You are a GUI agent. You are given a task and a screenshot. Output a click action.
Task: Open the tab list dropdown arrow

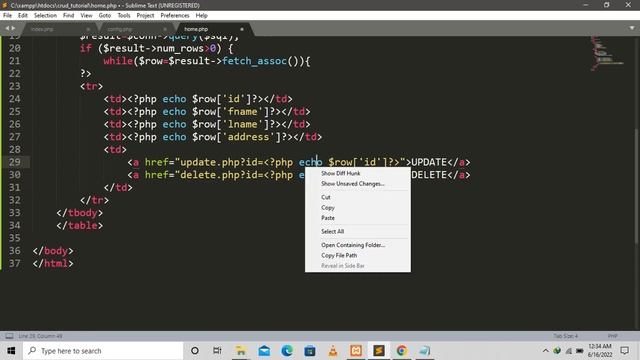click(x=632, y=28)
